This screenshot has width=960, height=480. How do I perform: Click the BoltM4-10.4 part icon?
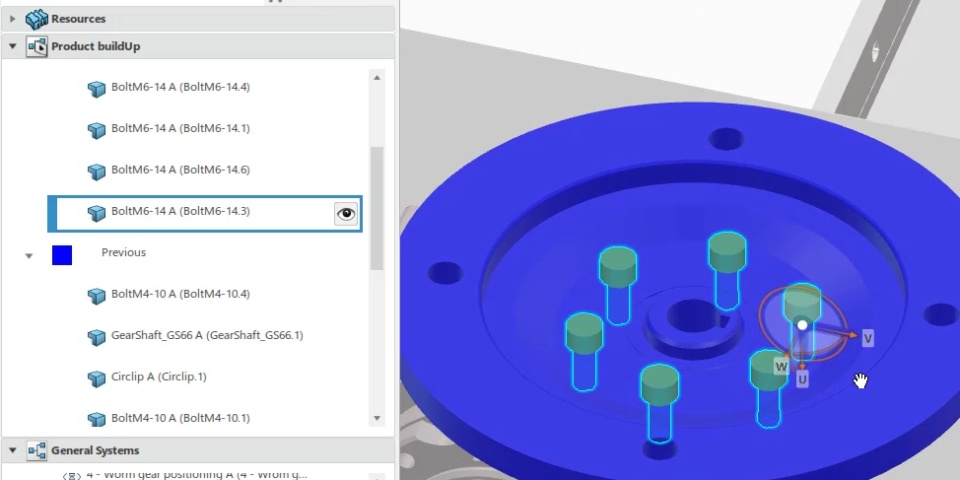[96, 296]
